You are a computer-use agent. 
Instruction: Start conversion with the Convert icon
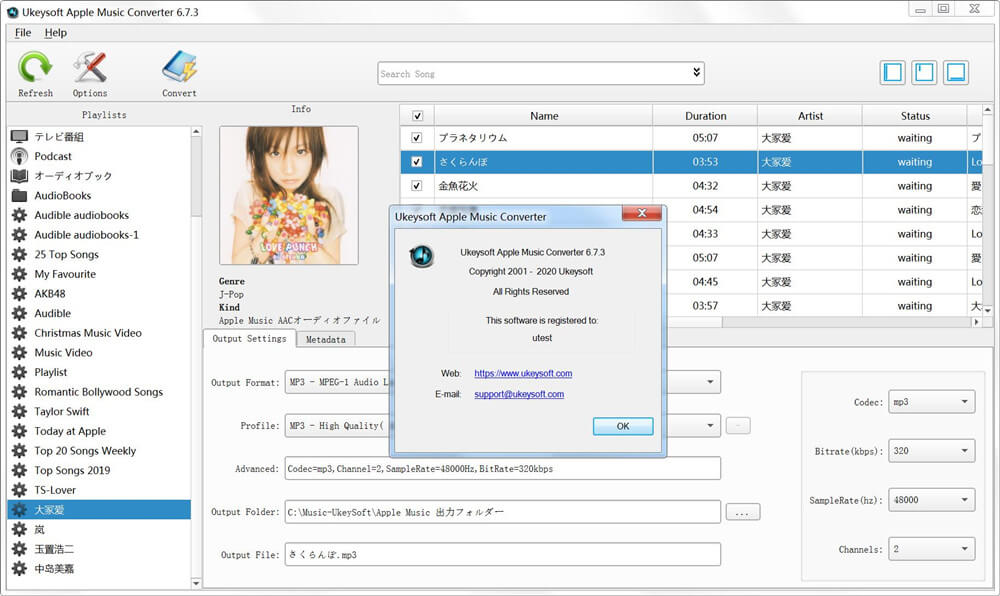click(x=179, y=68)
